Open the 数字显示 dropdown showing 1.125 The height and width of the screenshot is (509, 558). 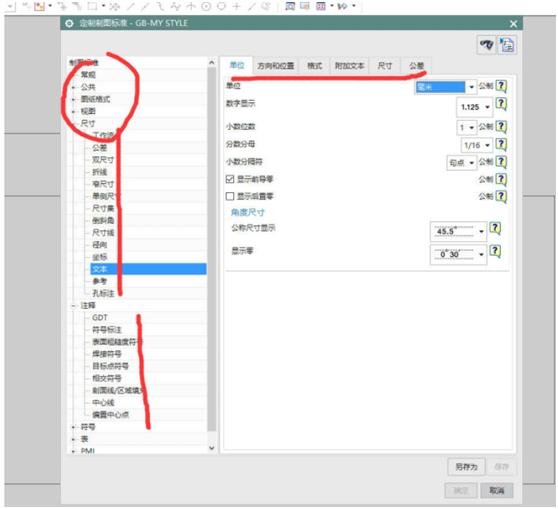(x=474, y=107)
